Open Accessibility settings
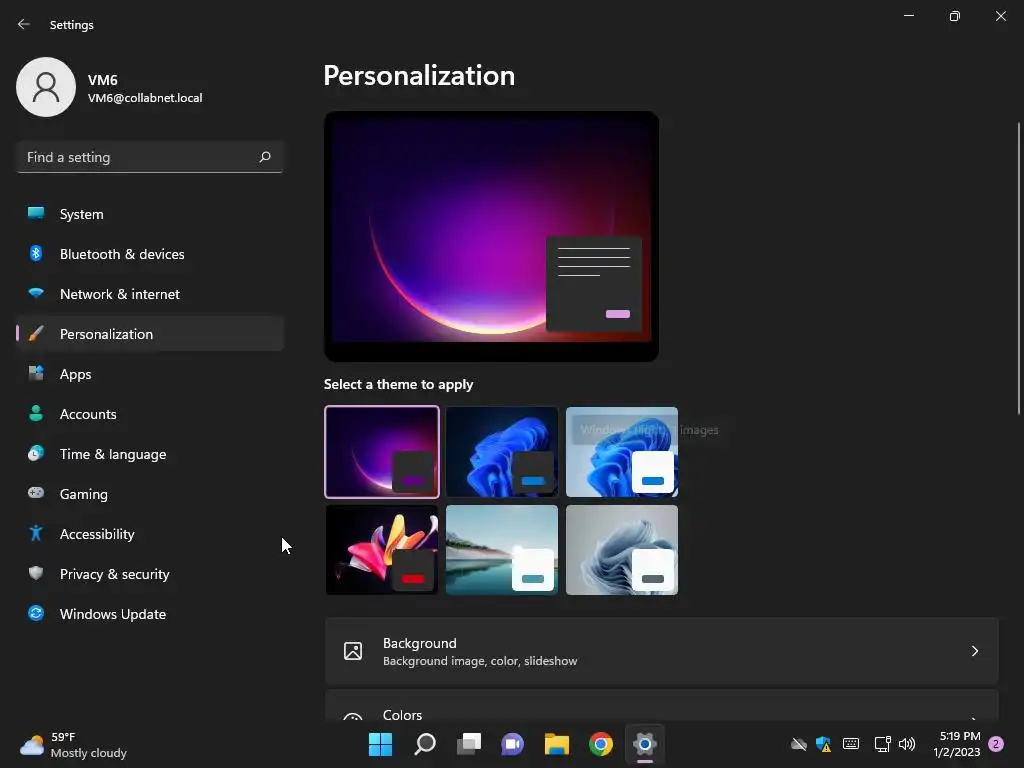The width and height of the screenshot is (1024, 768). pyautogui.click(x=150, y=534)
